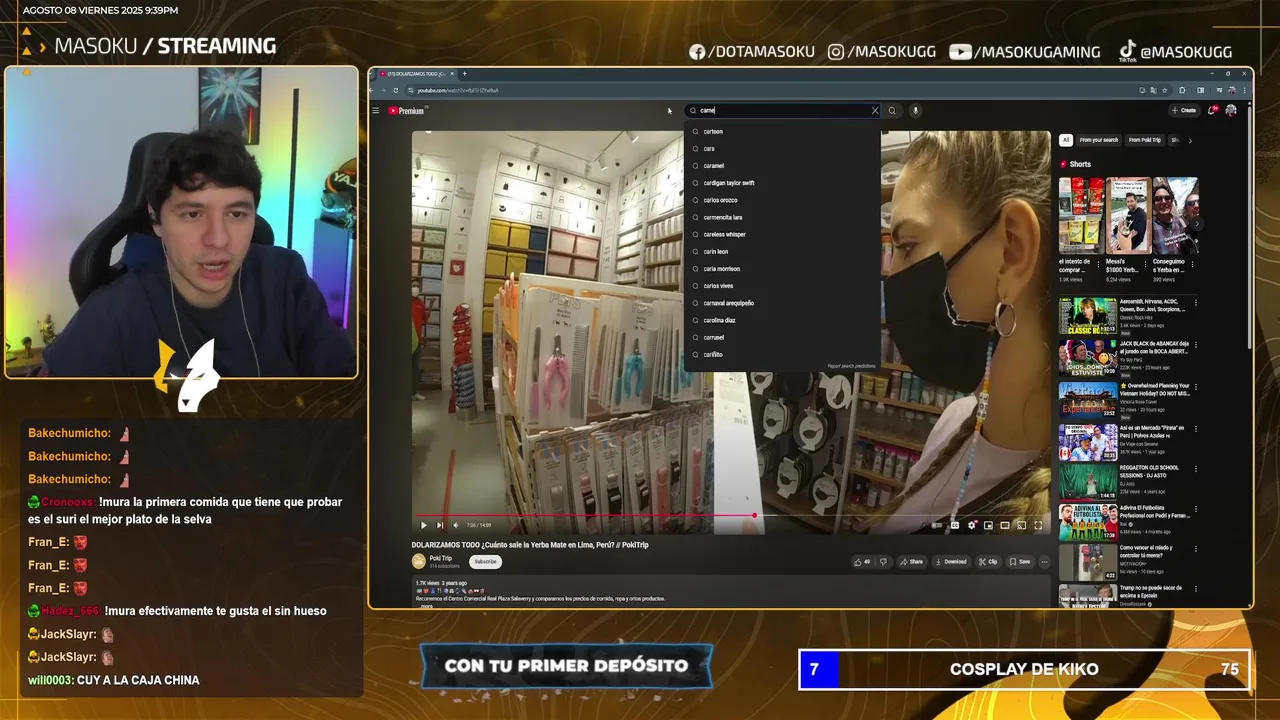Click the Clip button
The height and width of the screenshot is (720, 1280).
(x=988, y=562)
